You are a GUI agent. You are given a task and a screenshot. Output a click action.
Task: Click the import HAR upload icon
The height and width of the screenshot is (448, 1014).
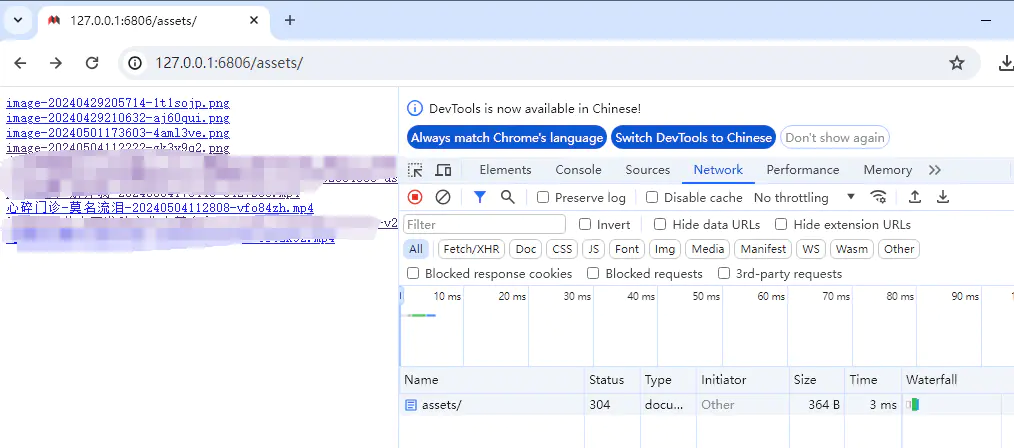click(x=914, y=197)
